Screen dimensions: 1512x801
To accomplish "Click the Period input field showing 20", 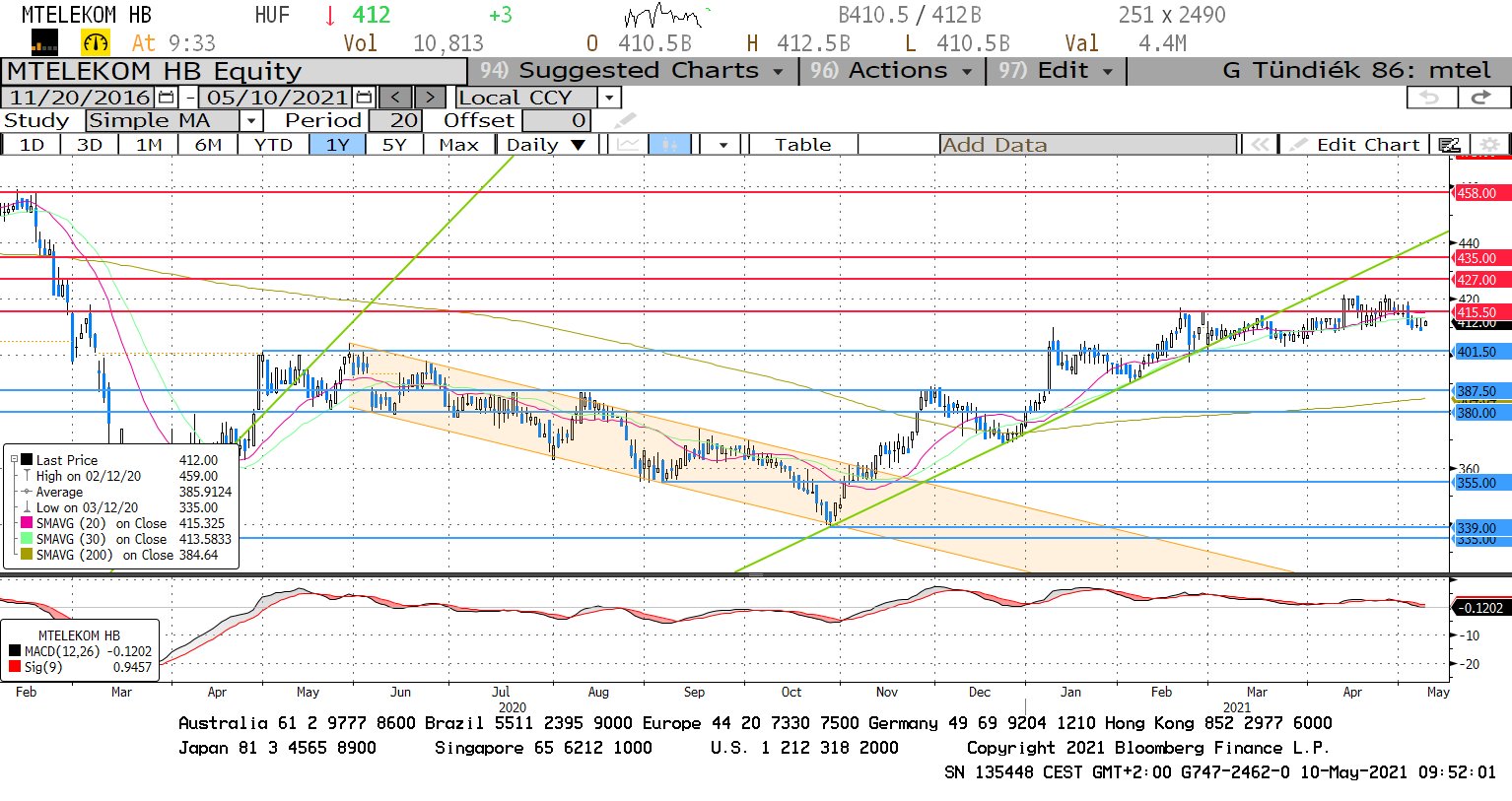I will click(395, 121).
